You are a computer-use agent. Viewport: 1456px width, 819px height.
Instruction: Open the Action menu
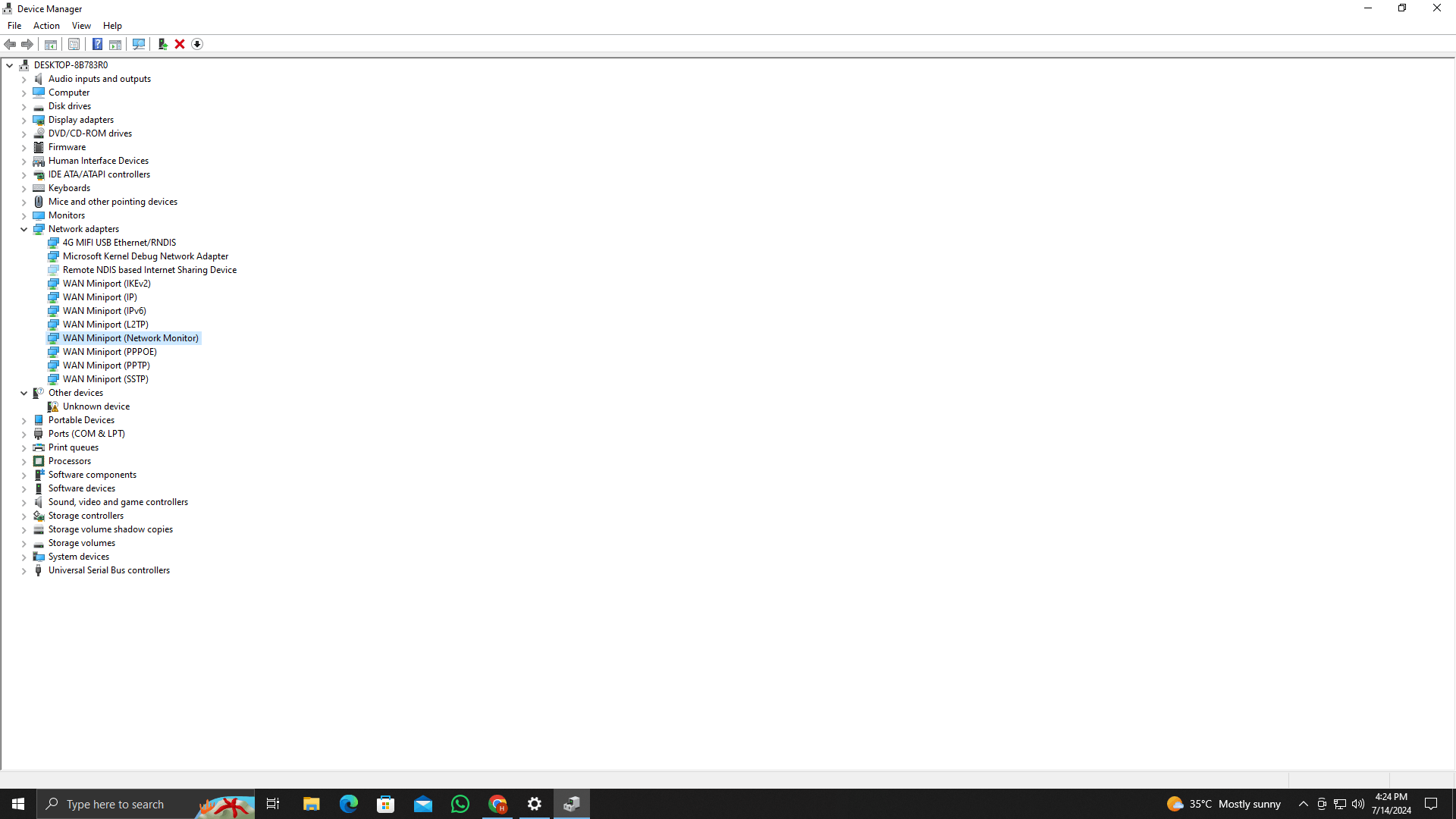(x=46, y=25)
